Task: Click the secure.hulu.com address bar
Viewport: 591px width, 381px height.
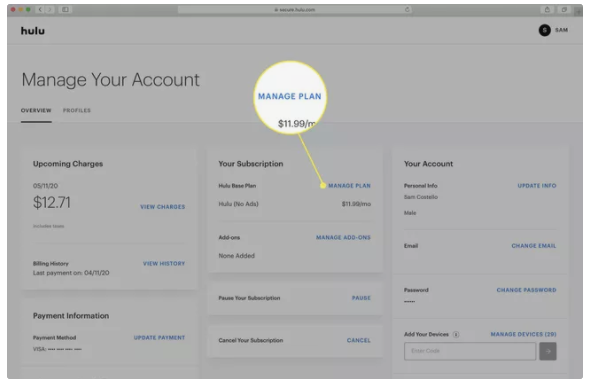Action: click(x=294, y=9)
